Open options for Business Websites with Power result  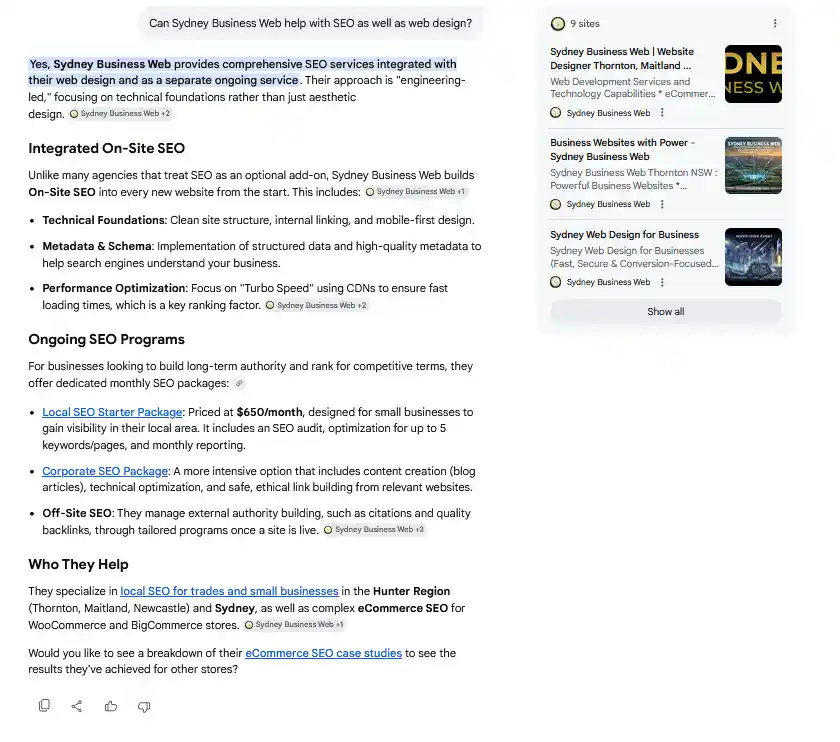[x=662, y=204]
